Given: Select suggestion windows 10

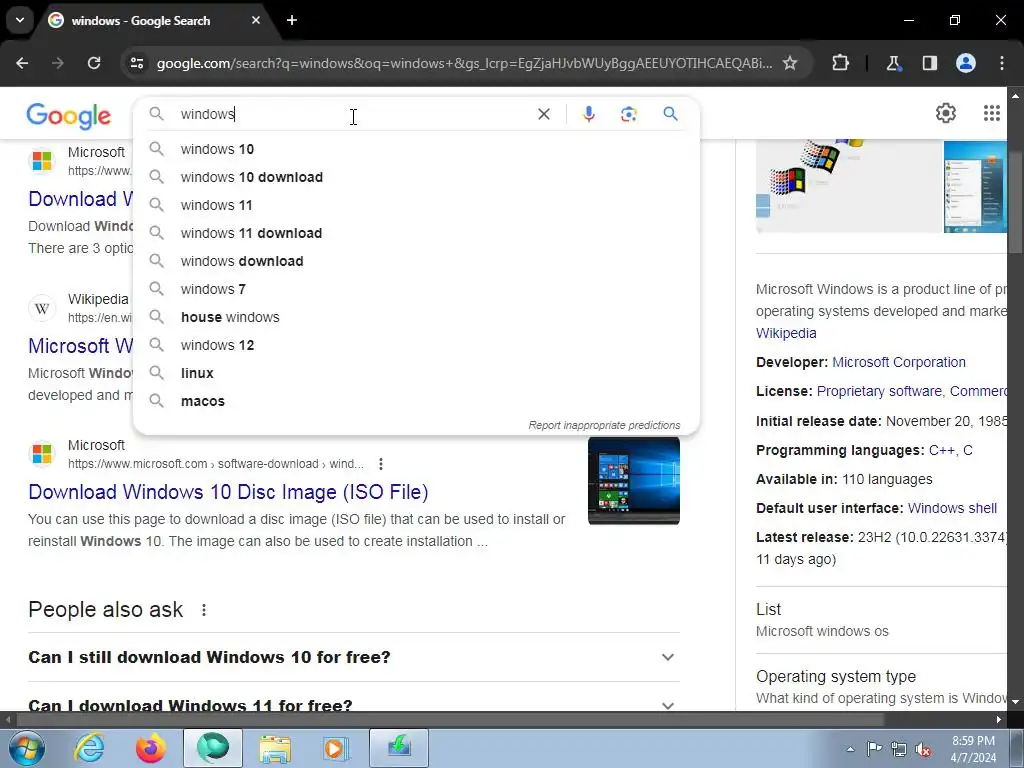Looking at the screenshot, I should 416,149.
